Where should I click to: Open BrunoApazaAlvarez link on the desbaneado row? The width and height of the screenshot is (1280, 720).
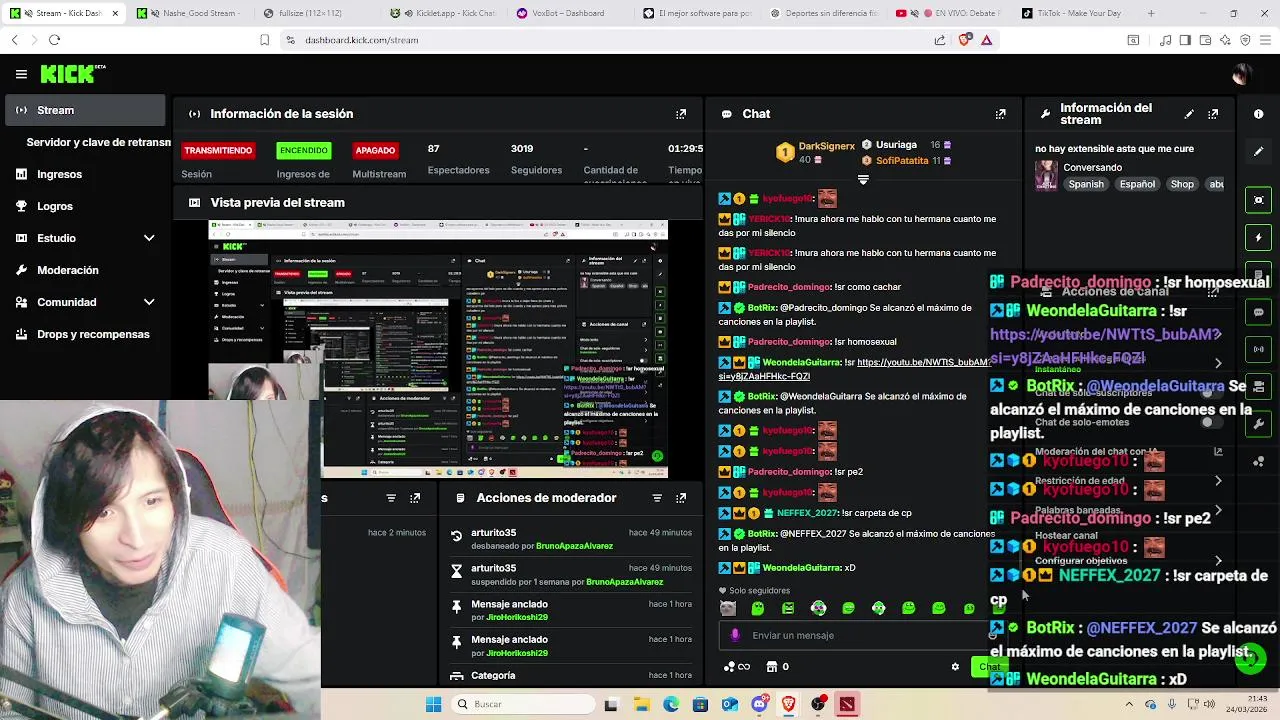click(x=574, y=546)
